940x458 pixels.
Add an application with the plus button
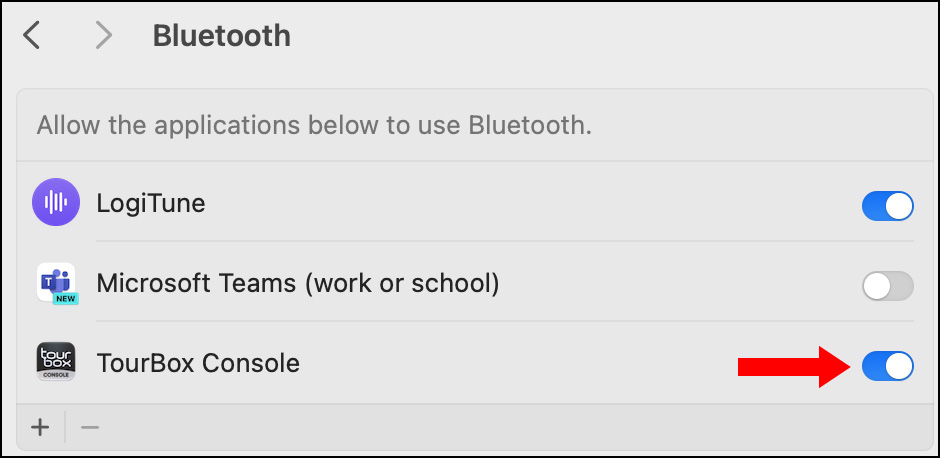[40, 428]
